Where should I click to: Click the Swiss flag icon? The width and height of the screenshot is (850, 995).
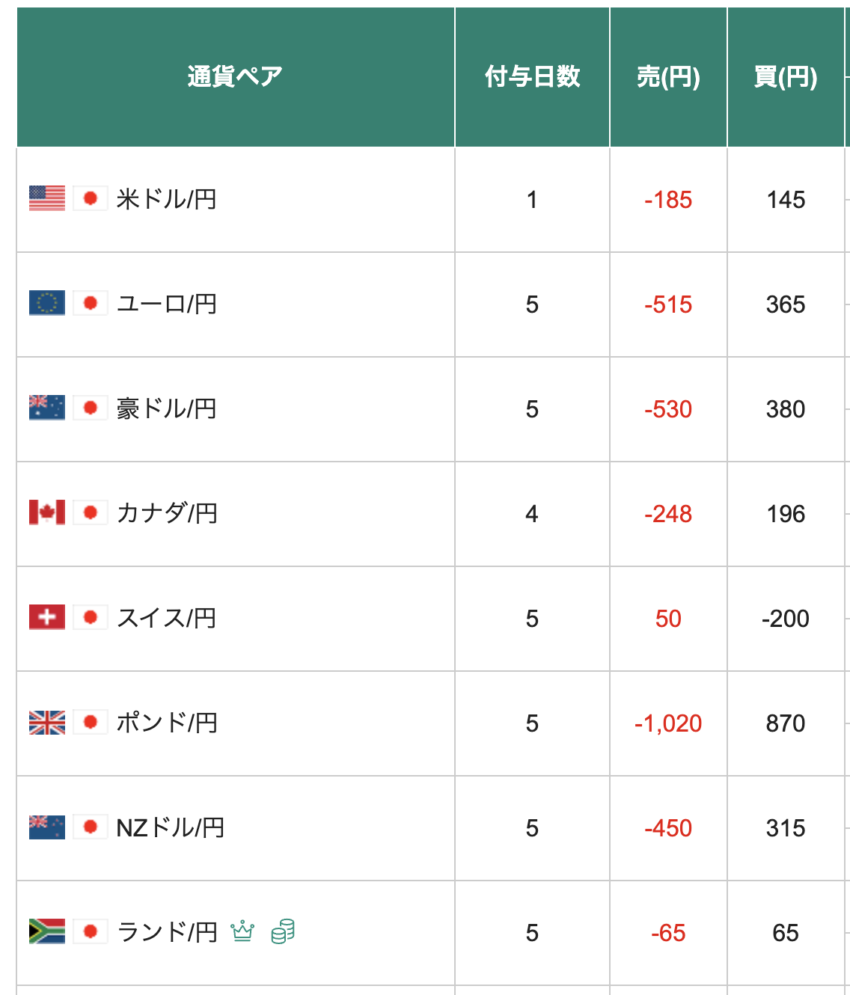click(47, 617)
